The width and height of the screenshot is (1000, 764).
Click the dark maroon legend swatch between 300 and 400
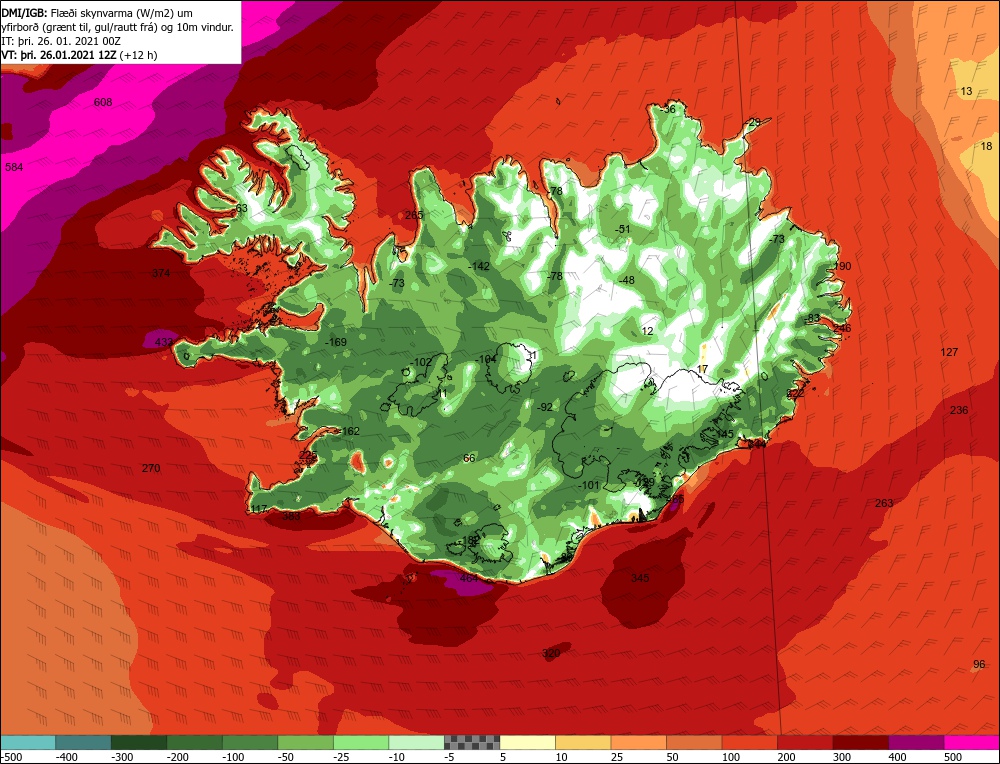coord(861,742)
